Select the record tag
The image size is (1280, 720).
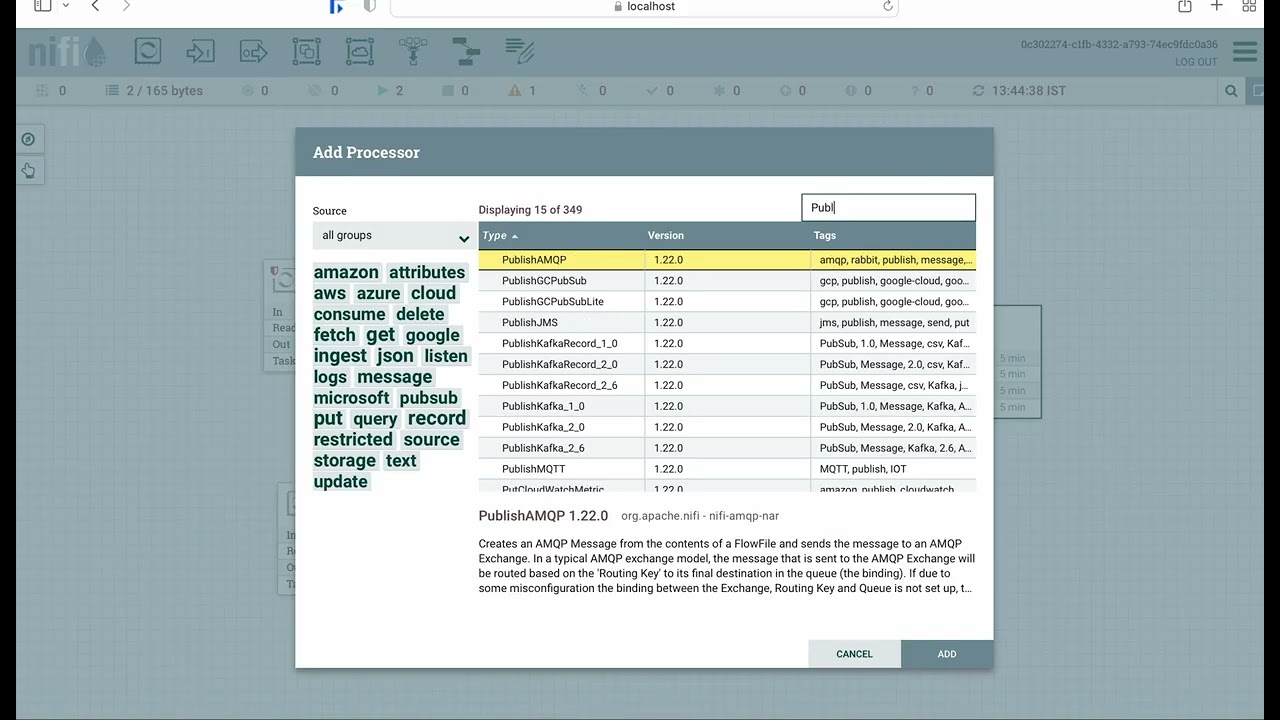pos(436,419)
